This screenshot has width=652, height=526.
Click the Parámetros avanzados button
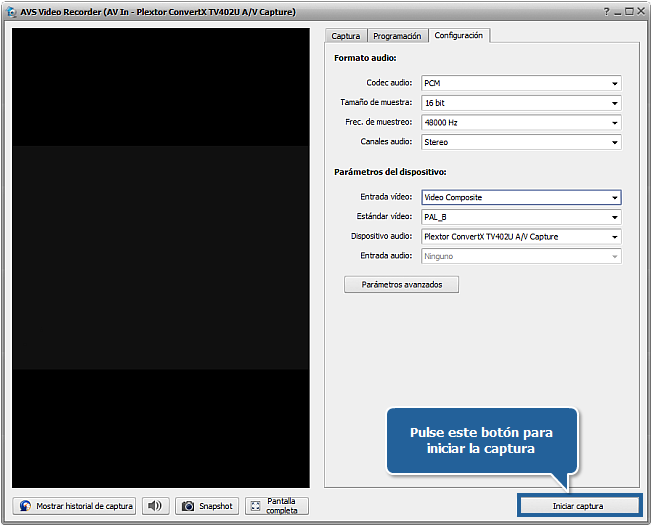[x=401, y=284]
